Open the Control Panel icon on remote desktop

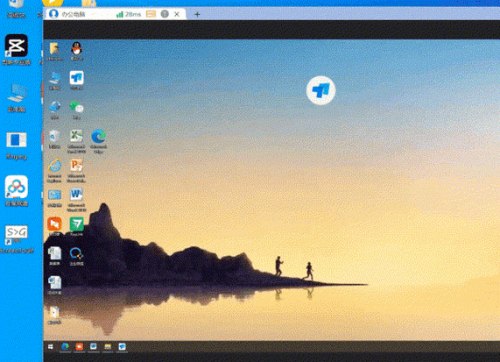coord(55,195)
